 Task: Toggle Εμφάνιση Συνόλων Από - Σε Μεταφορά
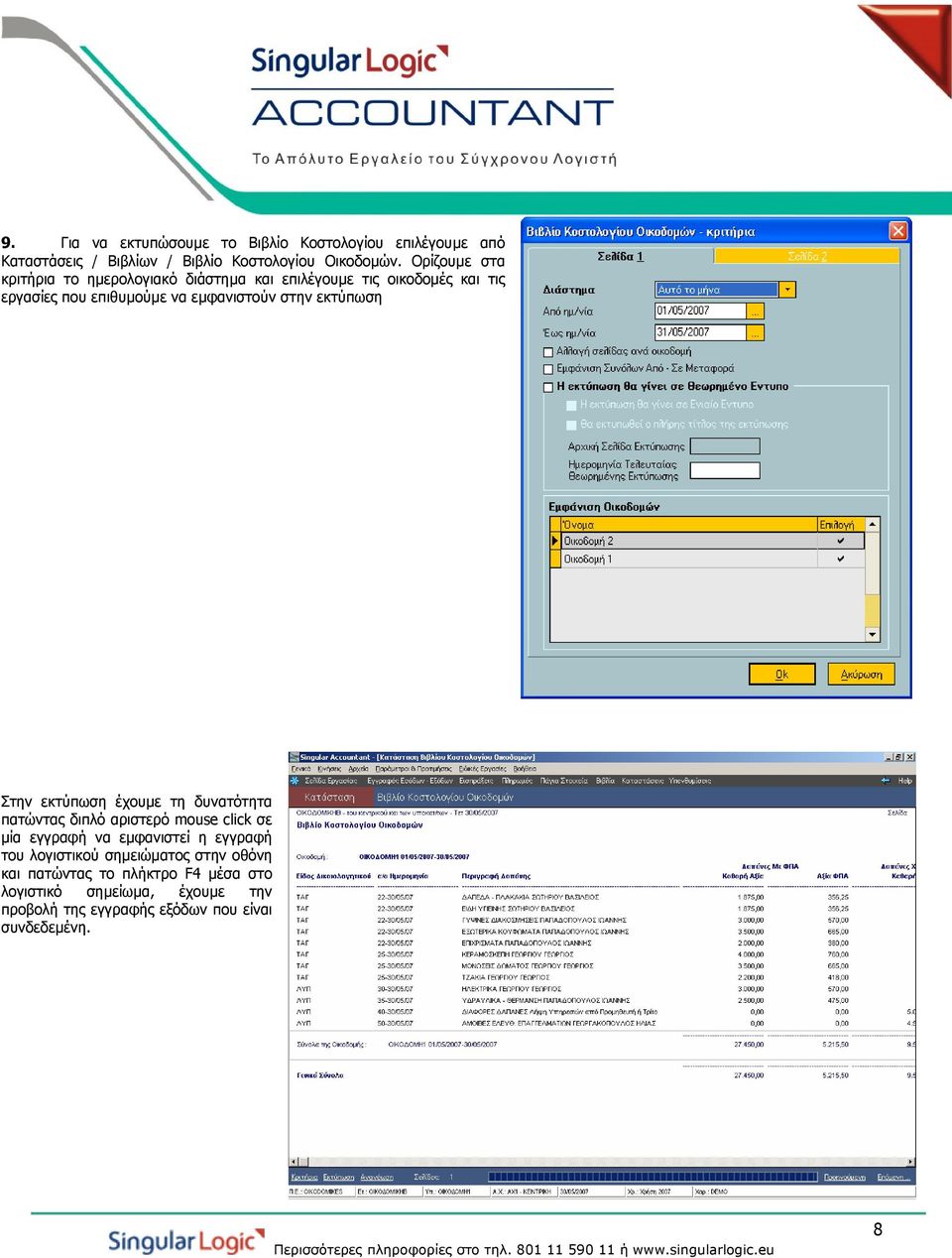point(548,369)
